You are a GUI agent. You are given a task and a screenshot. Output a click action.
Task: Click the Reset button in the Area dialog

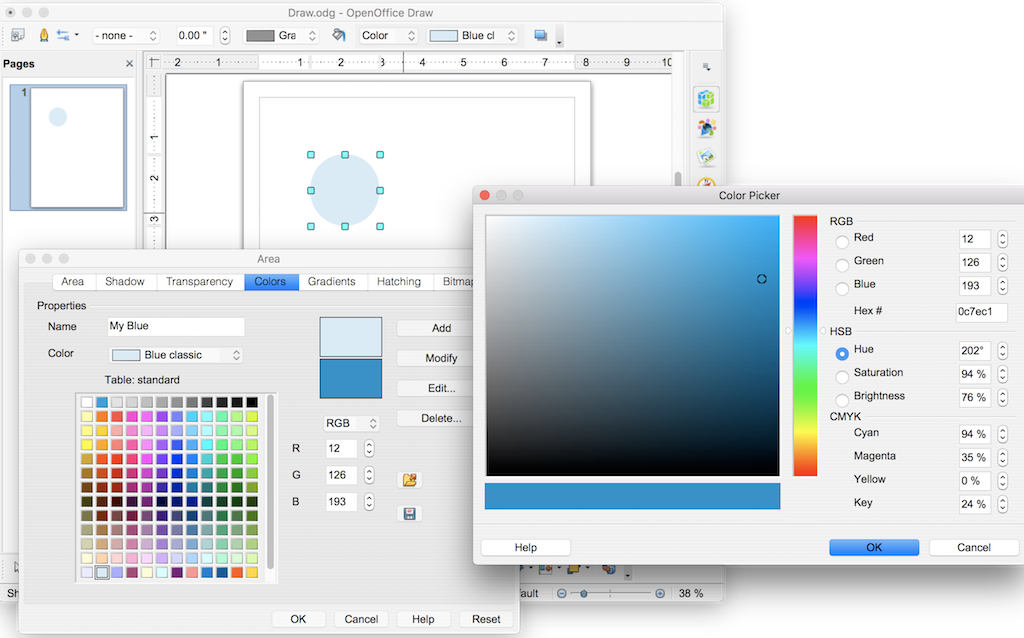point(486,618)
